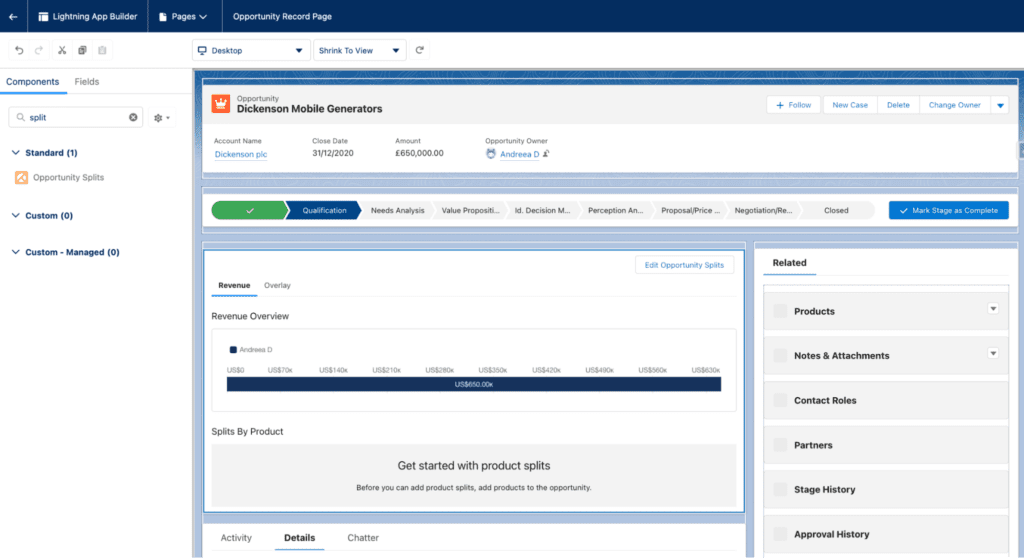Paste the copied component
This screenshot has height=558, width=1024.
[x=103, y=50]
